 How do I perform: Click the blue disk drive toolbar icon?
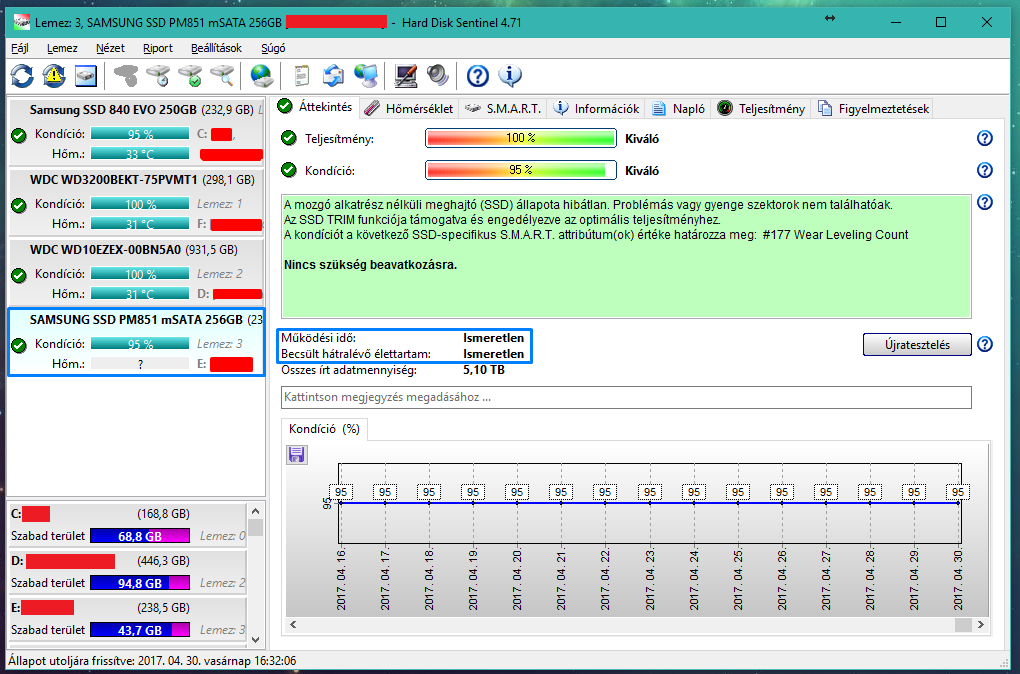[86, 76]
